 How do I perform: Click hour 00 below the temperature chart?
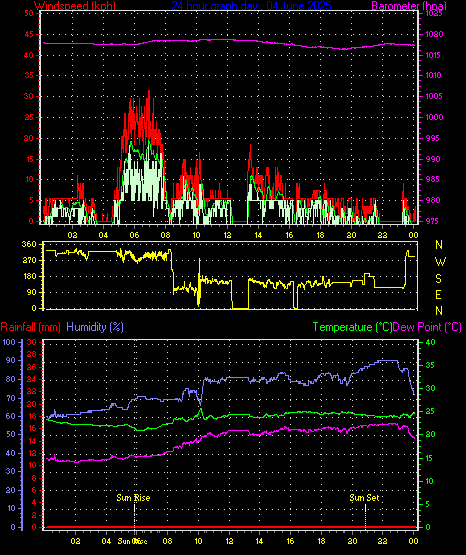point(413,541)
